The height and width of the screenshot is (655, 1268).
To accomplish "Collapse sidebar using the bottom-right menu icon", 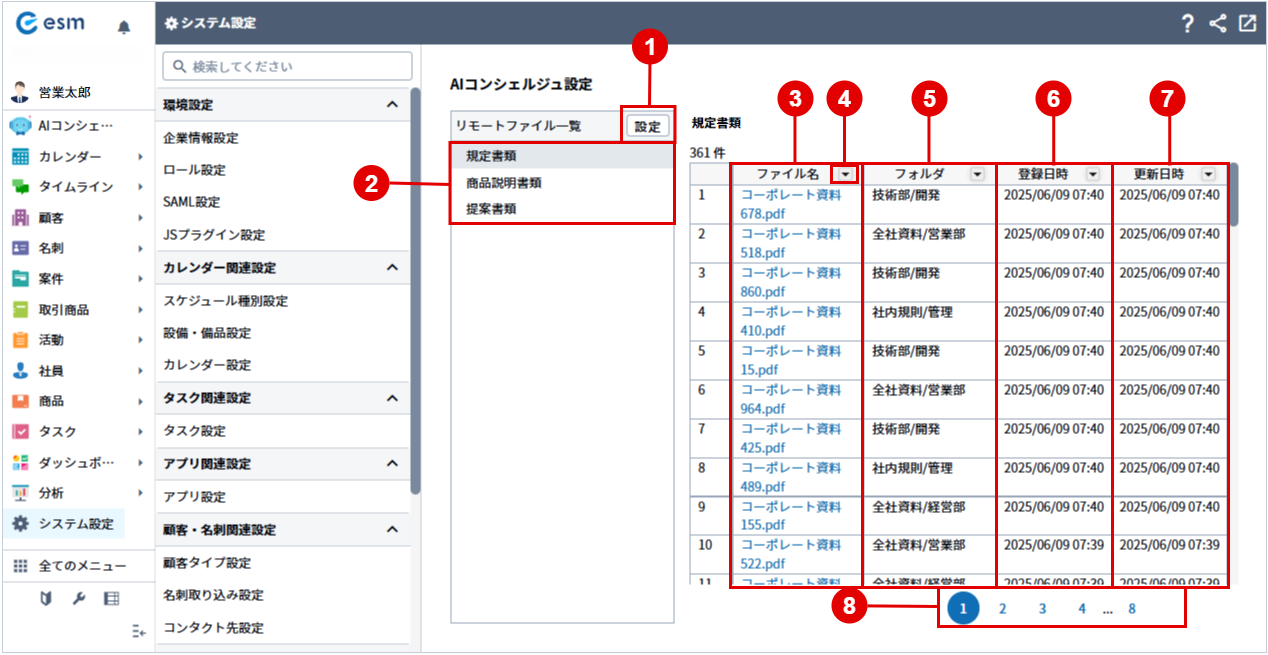I will pos(139,631).
